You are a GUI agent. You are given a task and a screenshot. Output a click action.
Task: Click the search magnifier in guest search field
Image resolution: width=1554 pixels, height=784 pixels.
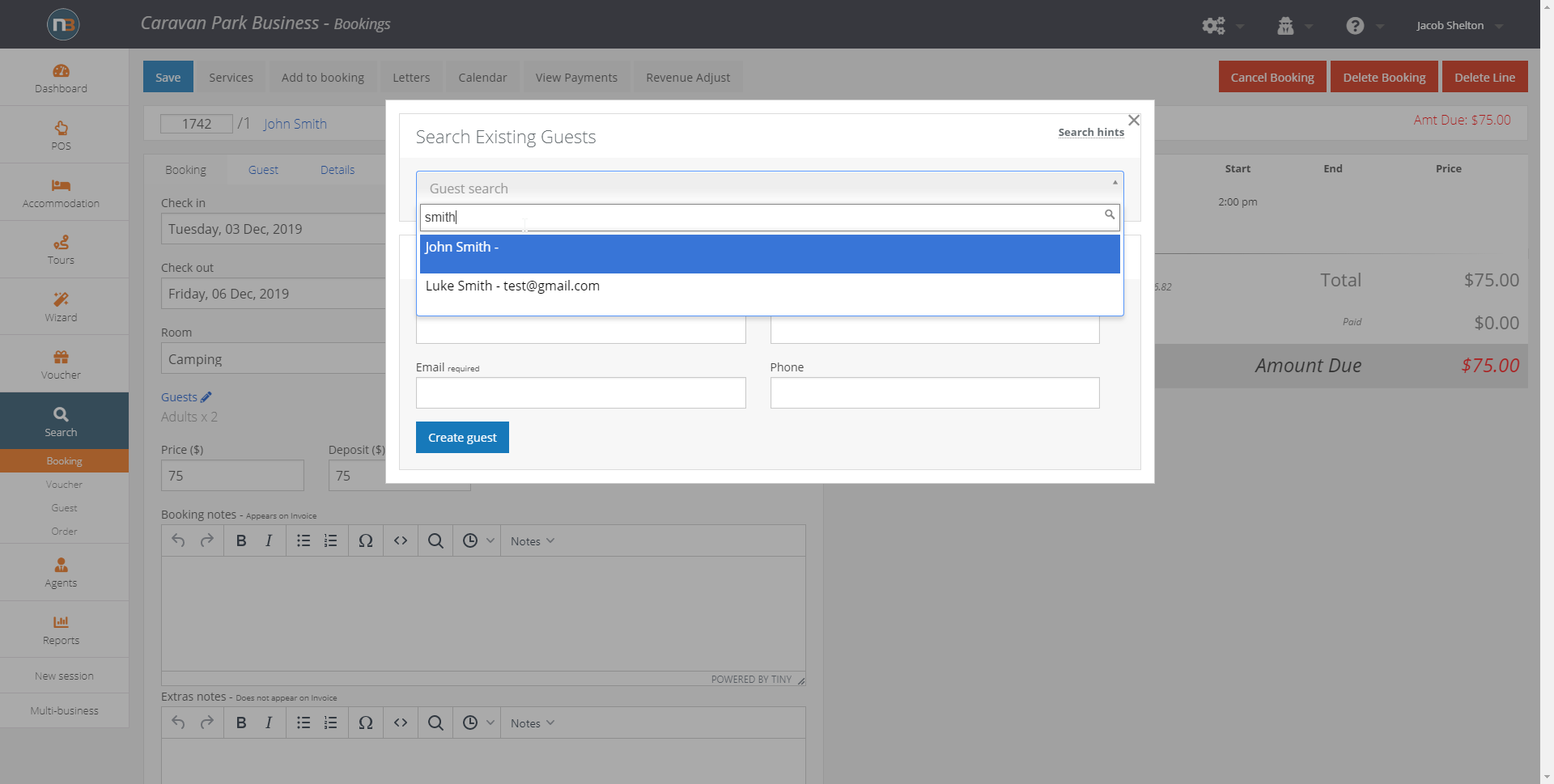(x=1110, y=214)
